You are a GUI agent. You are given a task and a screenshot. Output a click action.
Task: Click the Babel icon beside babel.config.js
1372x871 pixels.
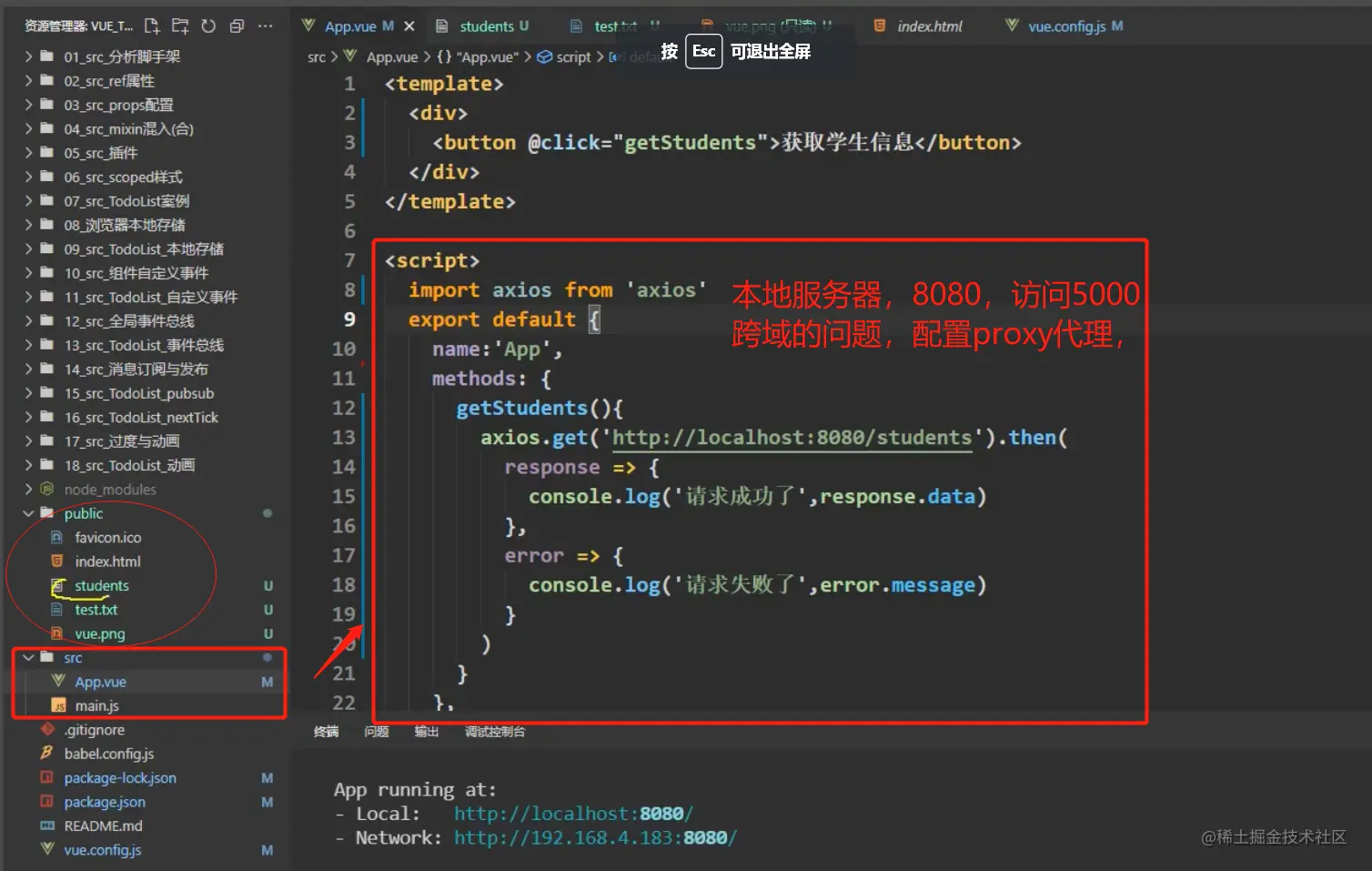pyautogui.click(x=47, y=754)
